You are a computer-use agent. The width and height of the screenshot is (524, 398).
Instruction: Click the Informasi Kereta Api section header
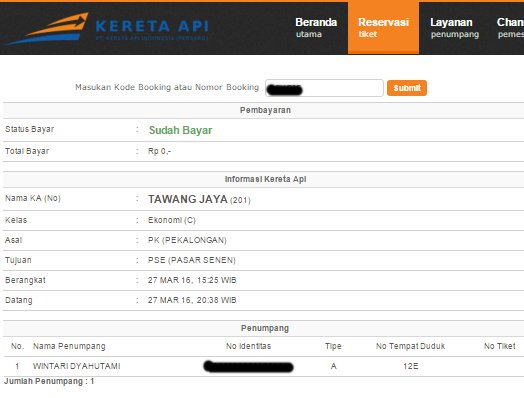(x=265, y=179)
